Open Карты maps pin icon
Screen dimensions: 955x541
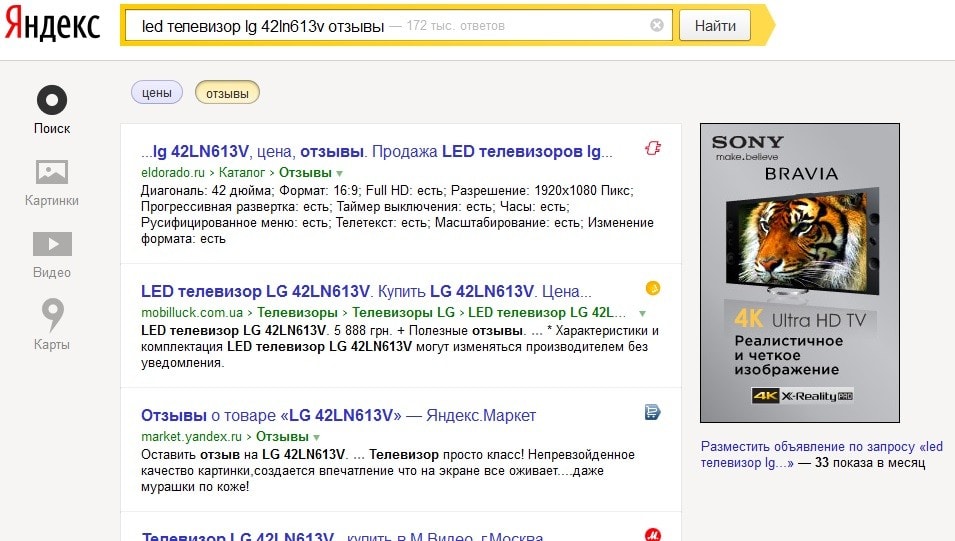pyautogui.click(x=52, y=316)
